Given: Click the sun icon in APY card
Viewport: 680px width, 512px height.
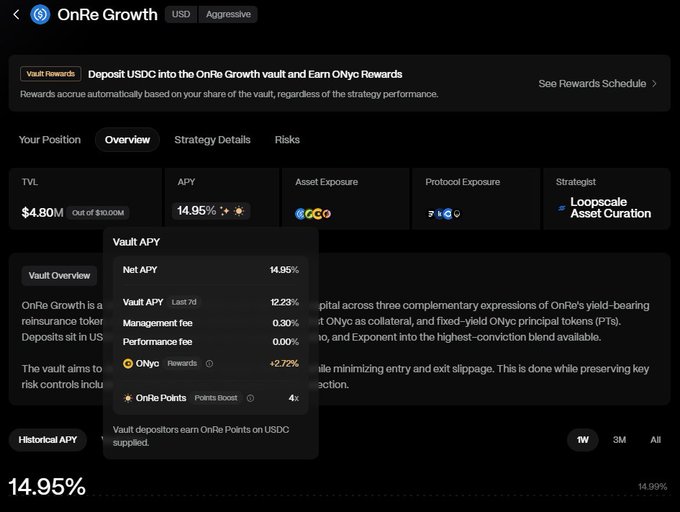Looking at the screenshot, I should [x=239, y=211].
